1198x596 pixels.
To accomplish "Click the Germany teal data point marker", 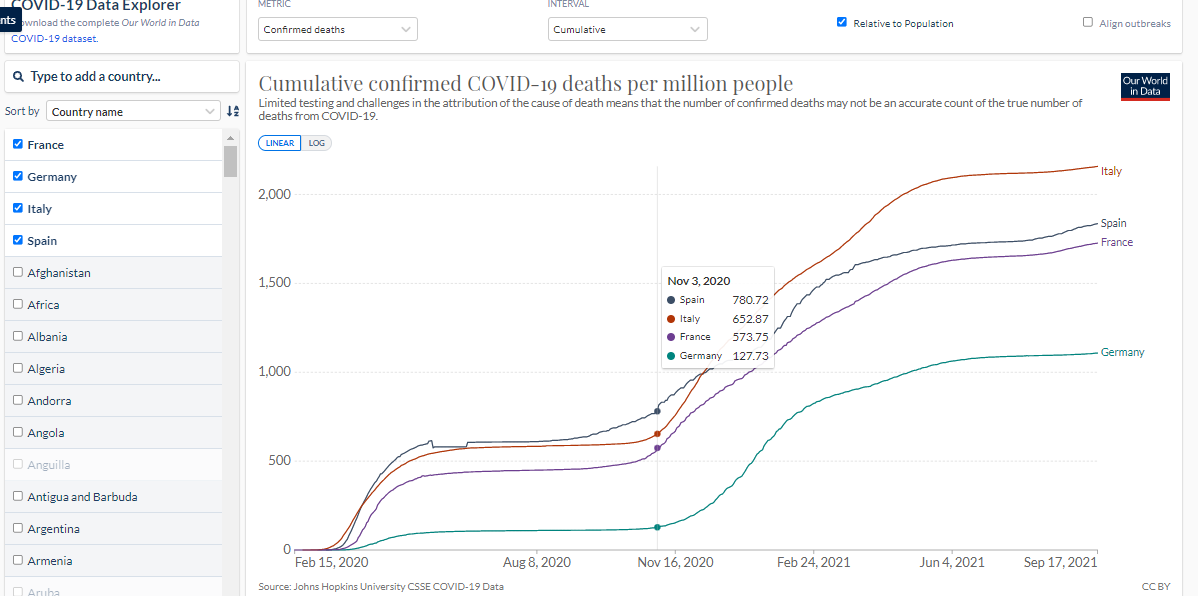I will click(x=657, y=527).
